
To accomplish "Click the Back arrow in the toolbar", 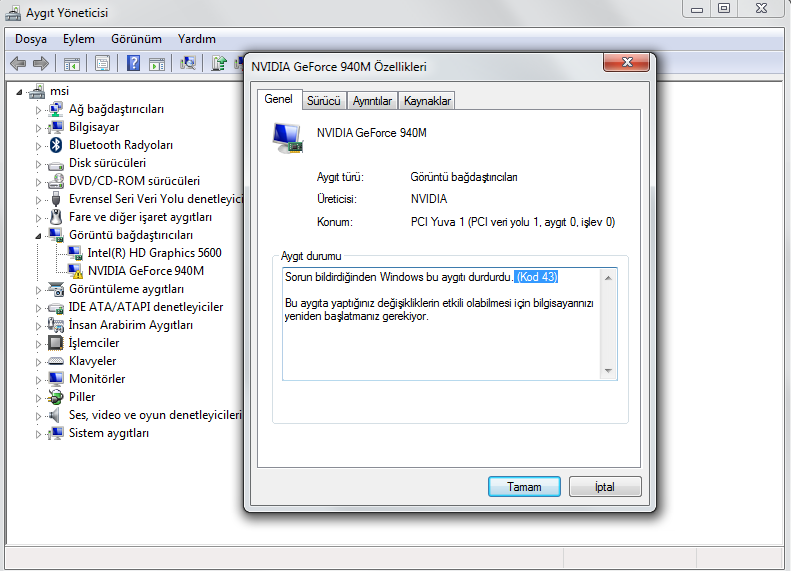I will [18, 64].
